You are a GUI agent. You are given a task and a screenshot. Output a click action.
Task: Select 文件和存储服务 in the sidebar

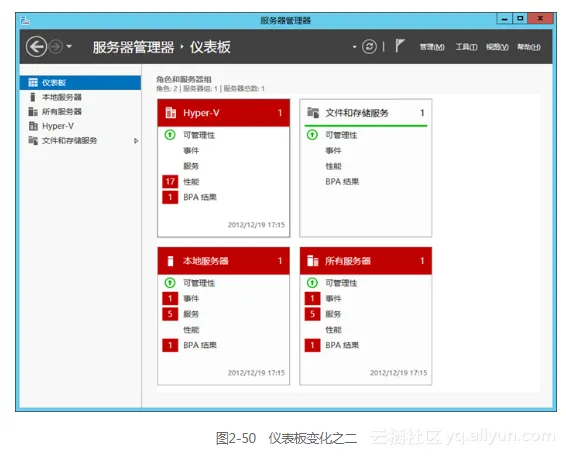[x=80, y=140]
